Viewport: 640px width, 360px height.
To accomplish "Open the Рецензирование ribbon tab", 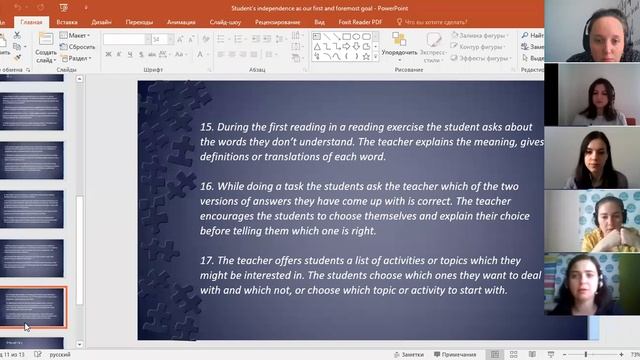I will click(x=278, y=22).
